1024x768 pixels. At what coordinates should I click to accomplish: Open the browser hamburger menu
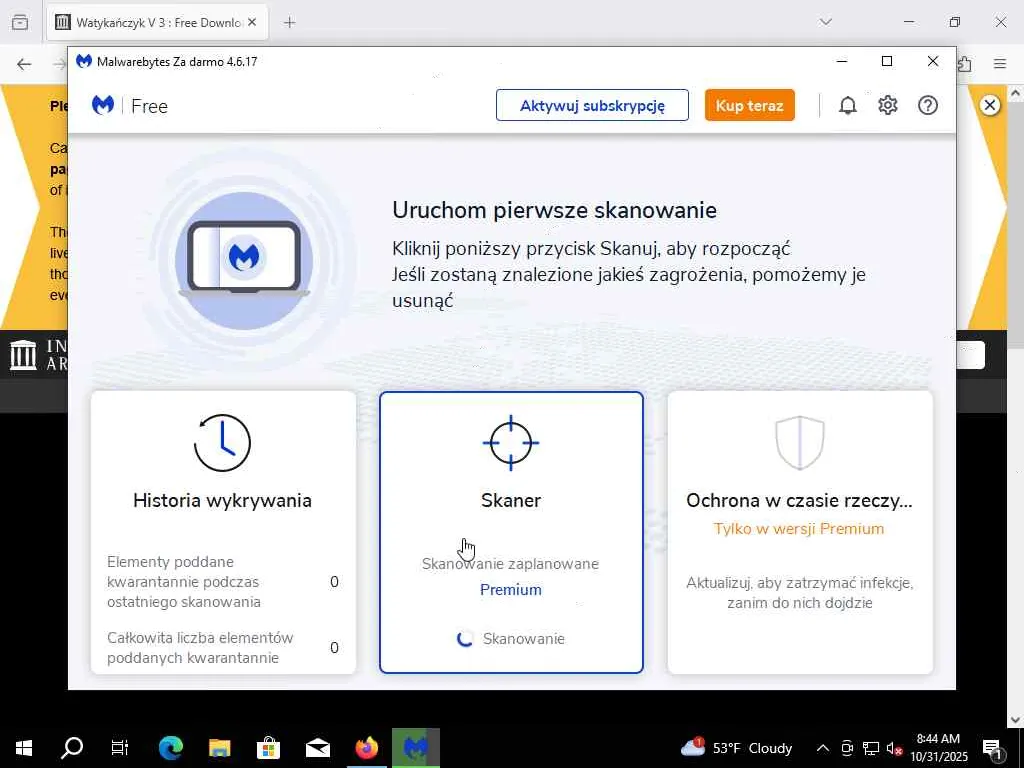pos(1000,64)
